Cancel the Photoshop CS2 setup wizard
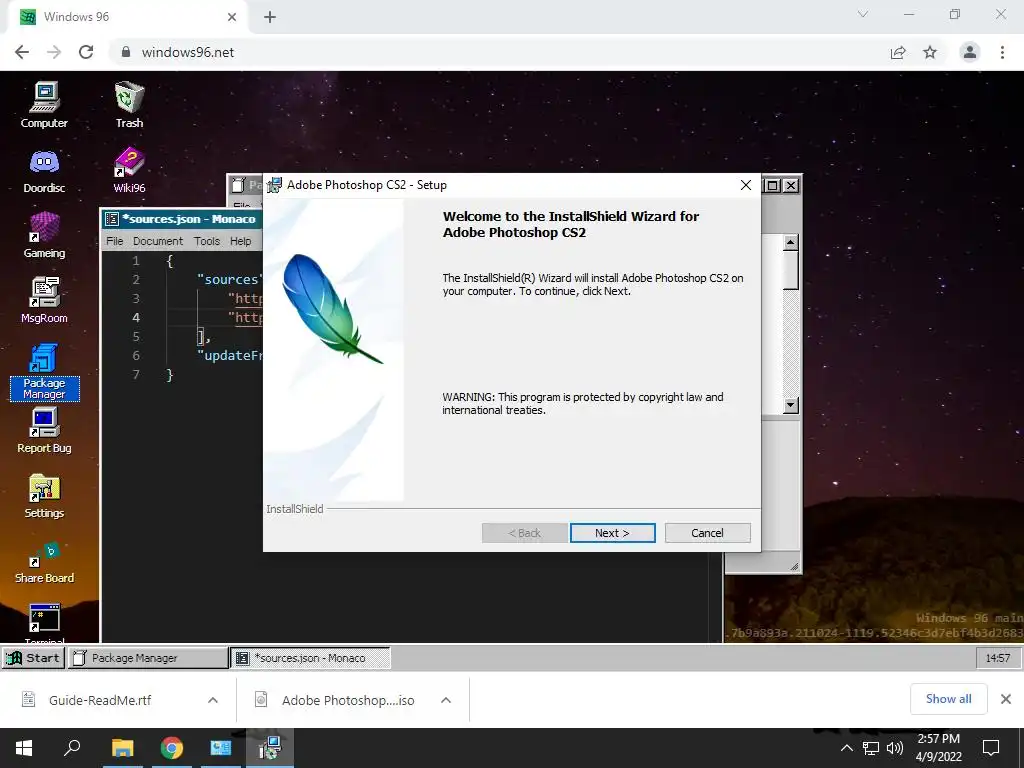1024x768 pixels. [x=707, y=533]
